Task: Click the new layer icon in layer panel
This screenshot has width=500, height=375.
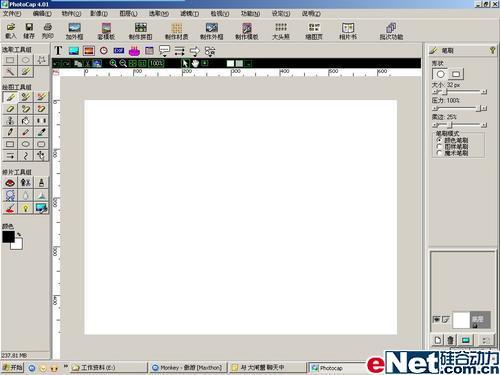Action: [438, 340]
